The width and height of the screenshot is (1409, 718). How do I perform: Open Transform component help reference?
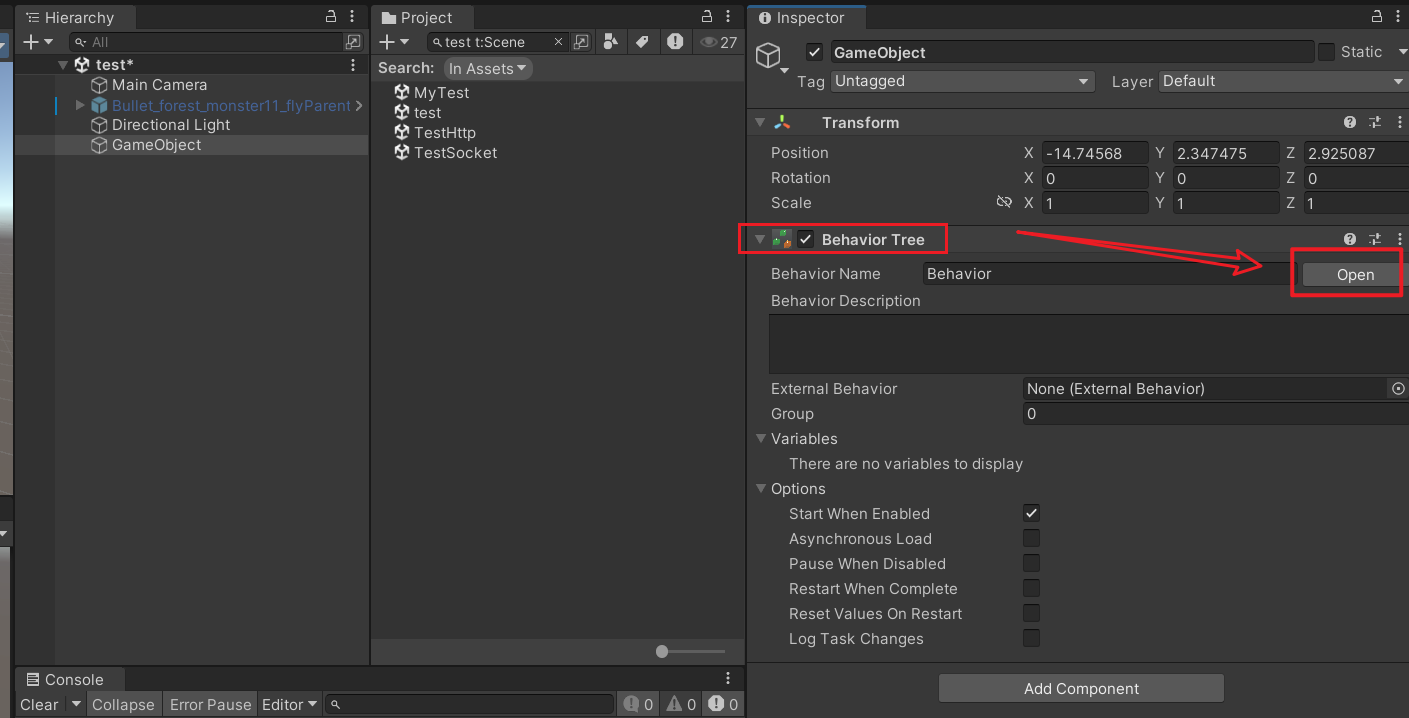point(1350,123)
